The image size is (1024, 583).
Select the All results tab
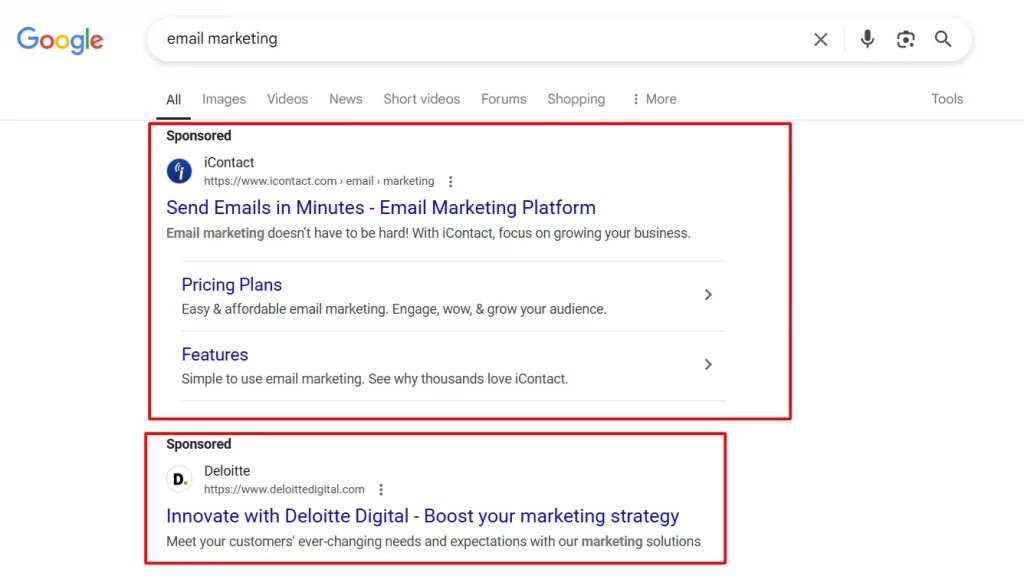coord(173,99)
